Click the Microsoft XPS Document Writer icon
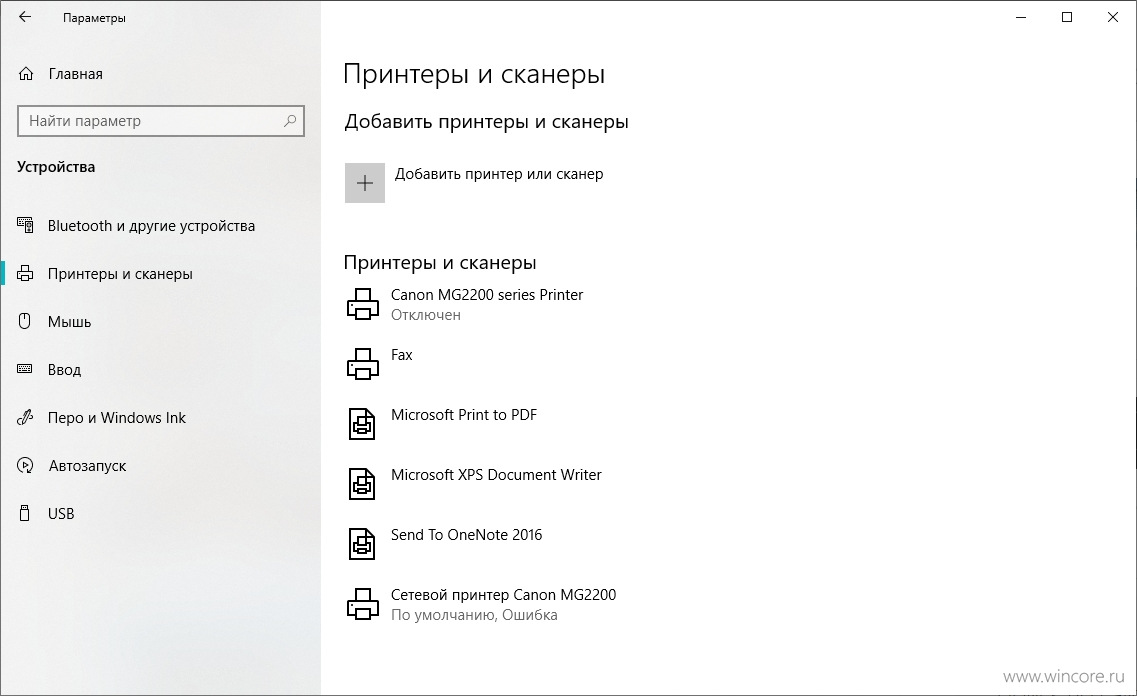Viewport: 1137px width, 696px height. click(x=362, y=484)
